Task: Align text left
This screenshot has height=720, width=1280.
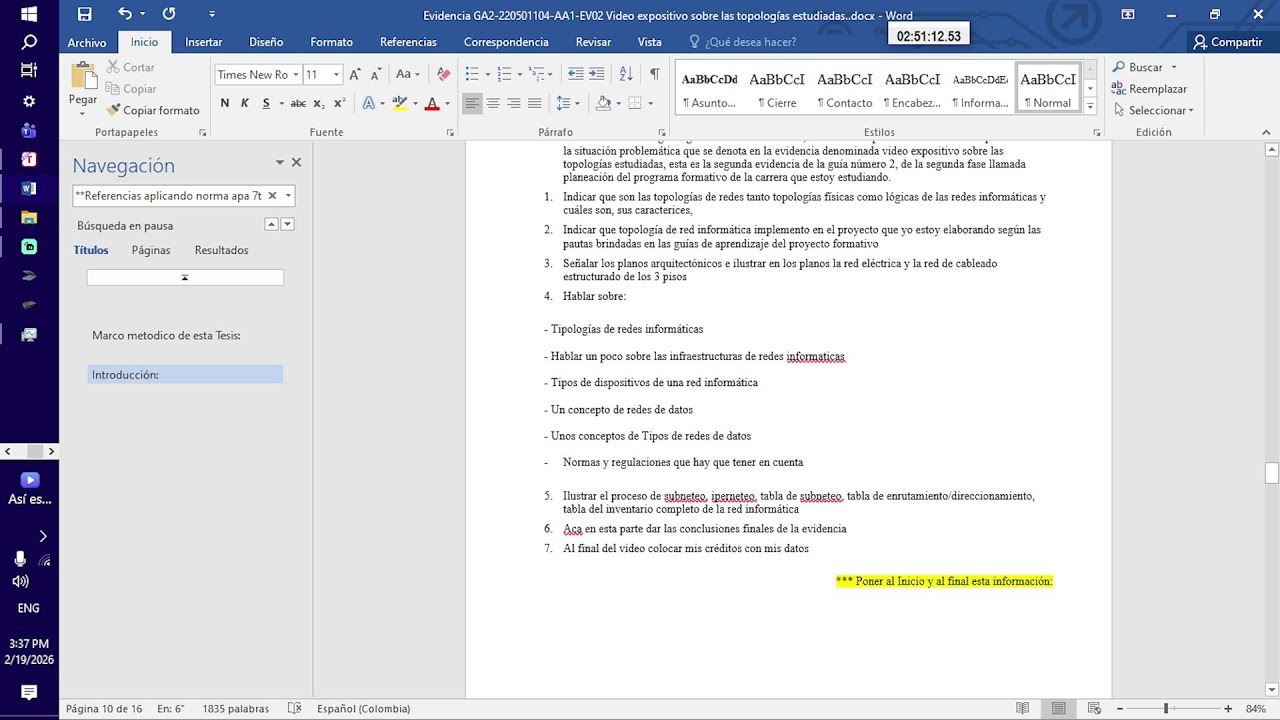Action: [472, 103]
